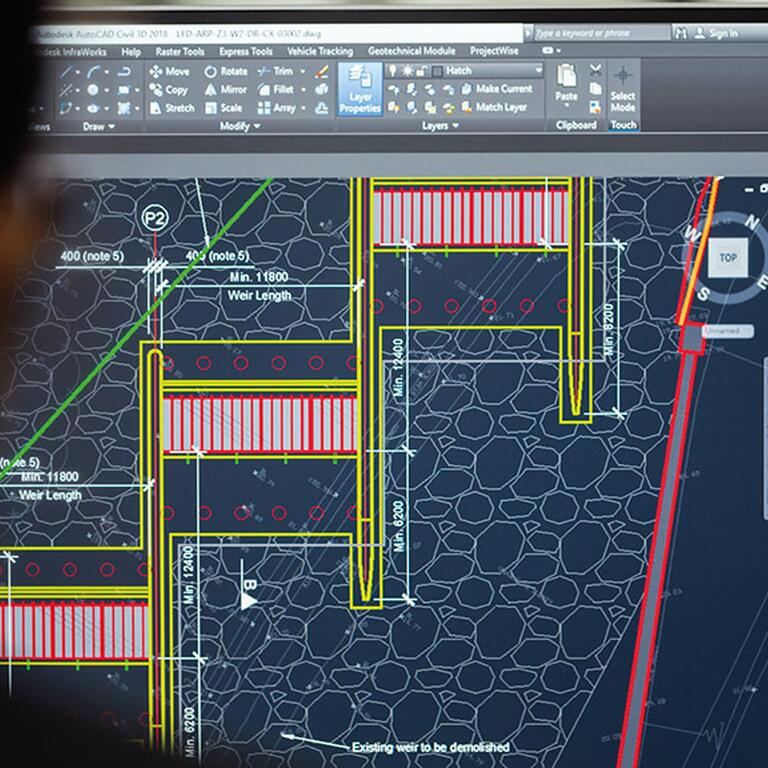Click the binoculars search icon near Sign In
Viewport: 768px width, 768px height.
[x=680, y=33]
